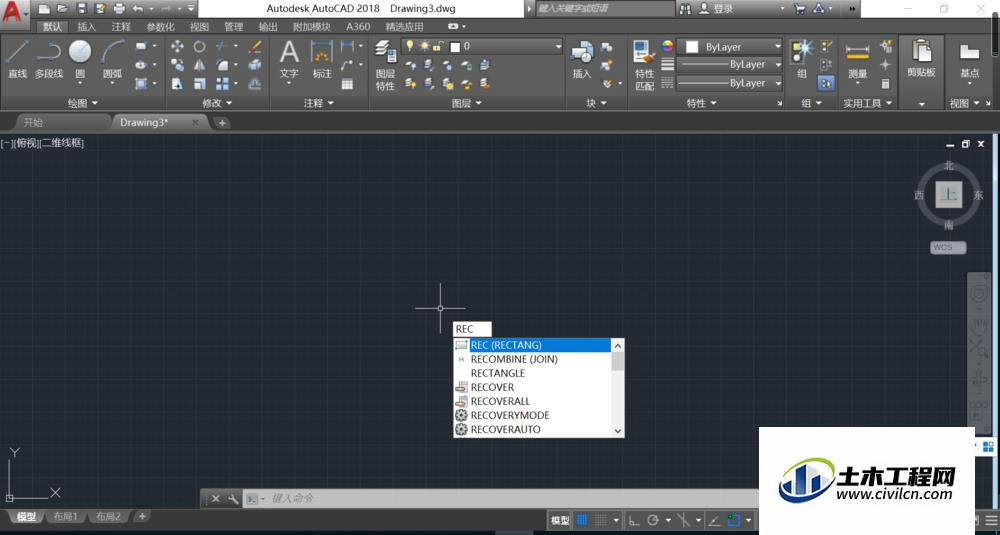The width and height of the screenshot is (1000, 535).
Task: Toggle ortho mode in status bar
Action: [x=634, y=520]
